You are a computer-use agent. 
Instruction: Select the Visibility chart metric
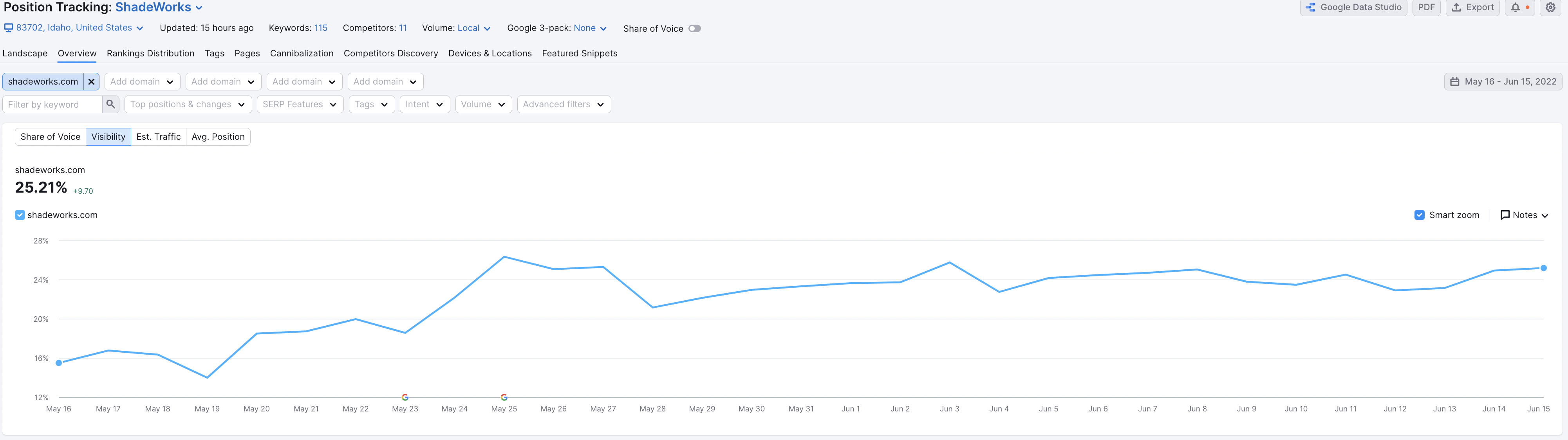click(x=108, y=137)
